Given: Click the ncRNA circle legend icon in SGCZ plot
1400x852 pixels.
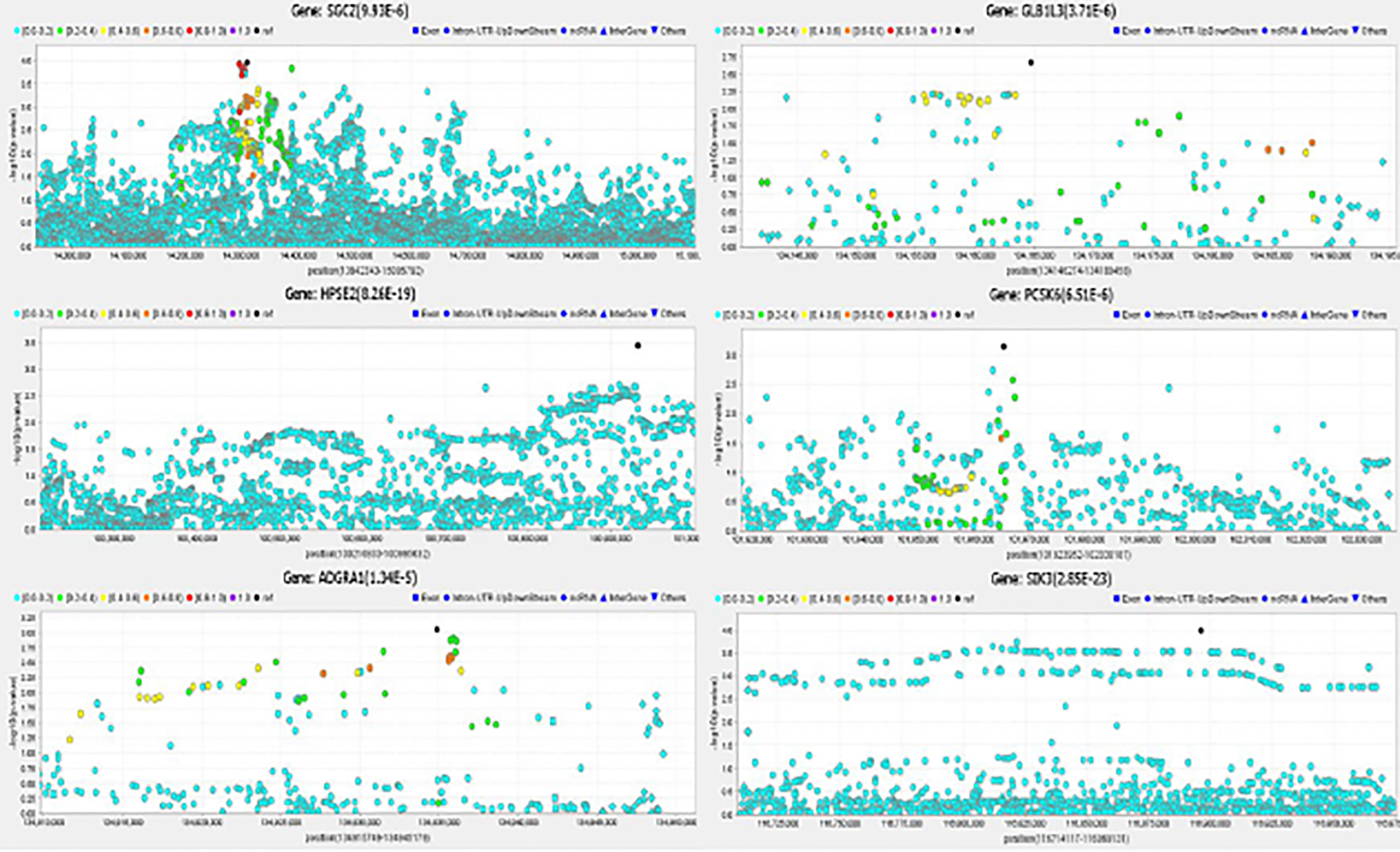Looking at the screenshot, I should [564, 31].
